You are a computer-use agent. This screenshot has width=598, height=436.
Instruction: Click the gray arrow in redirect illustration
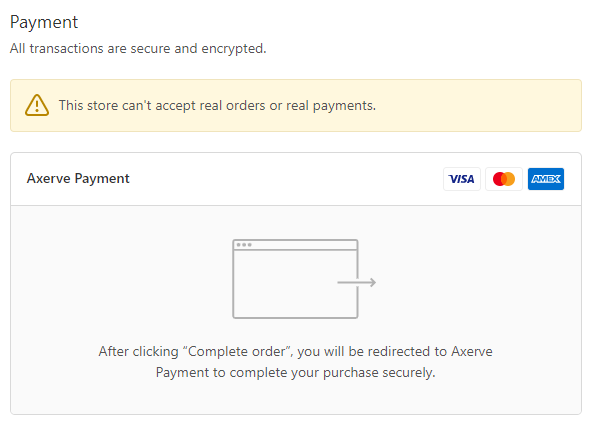pos(357,282)
